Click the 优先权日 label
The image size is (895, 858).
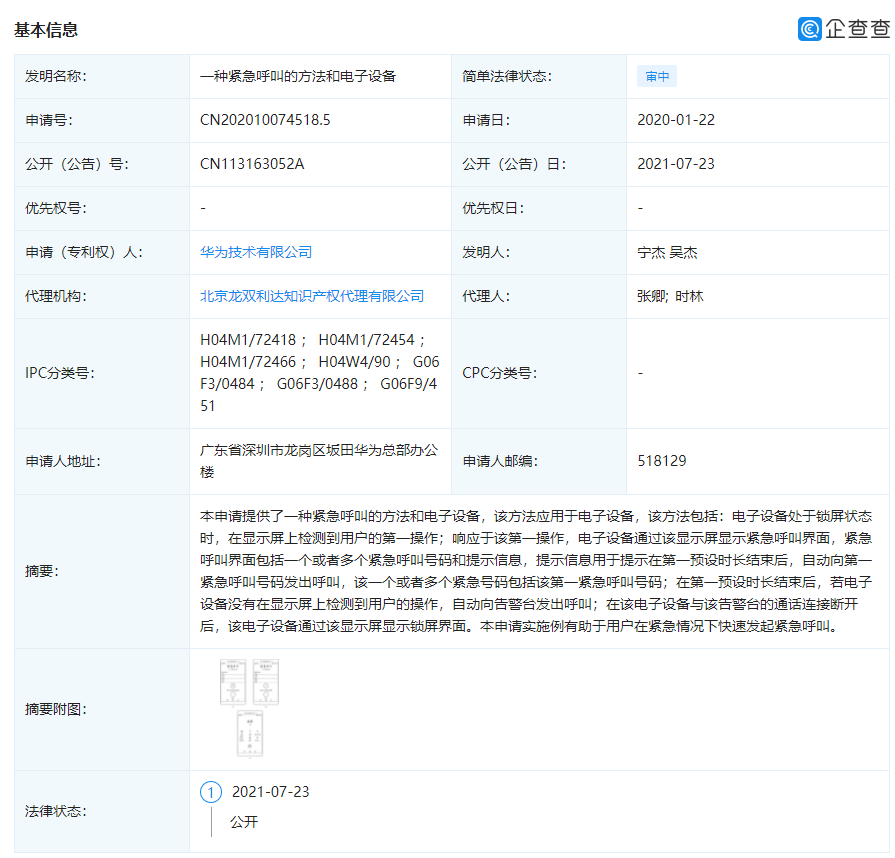[493, 208]
